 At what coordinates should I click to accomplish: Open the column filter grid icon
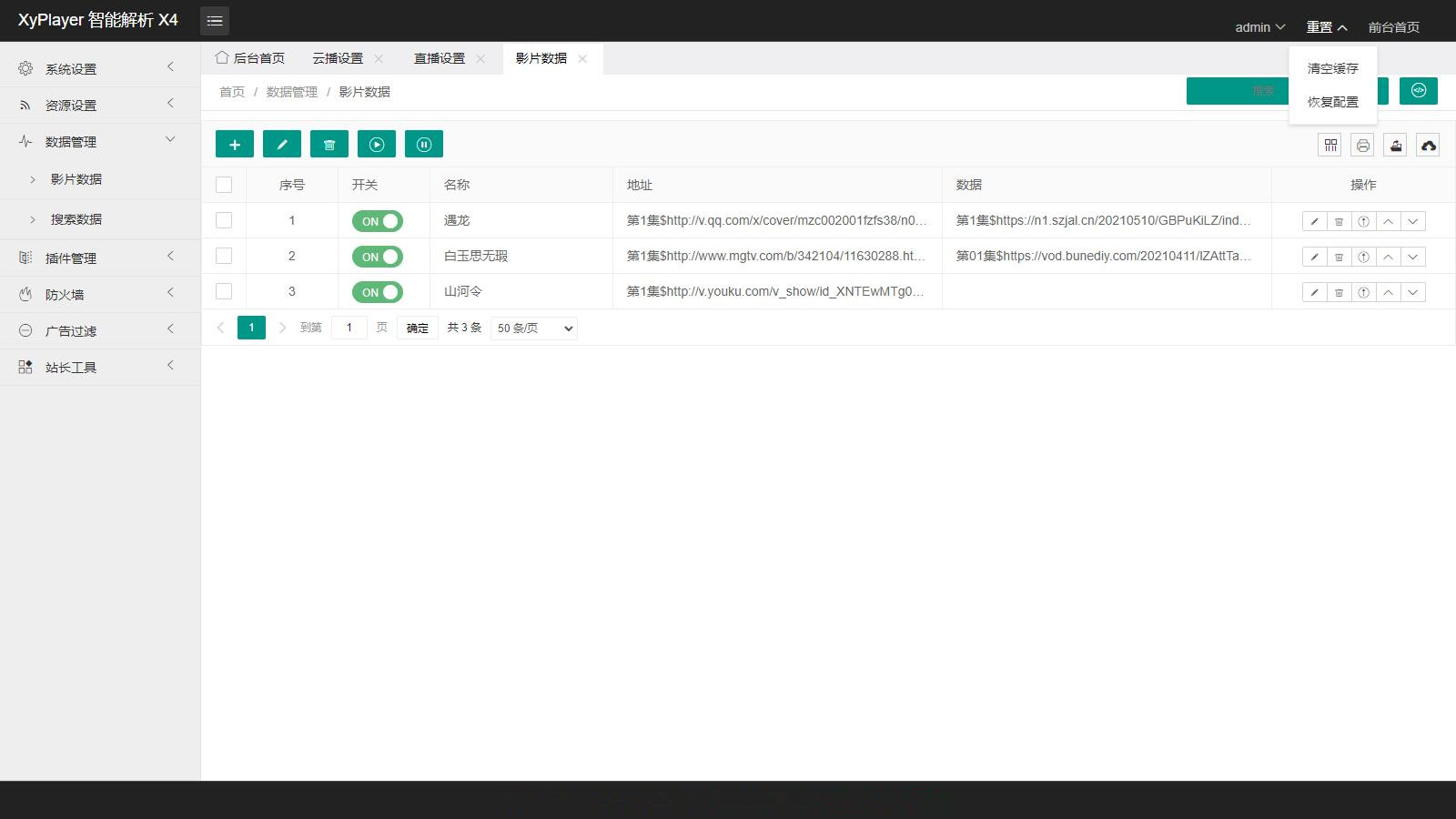pyautogui.click(x=1330, y=145)
